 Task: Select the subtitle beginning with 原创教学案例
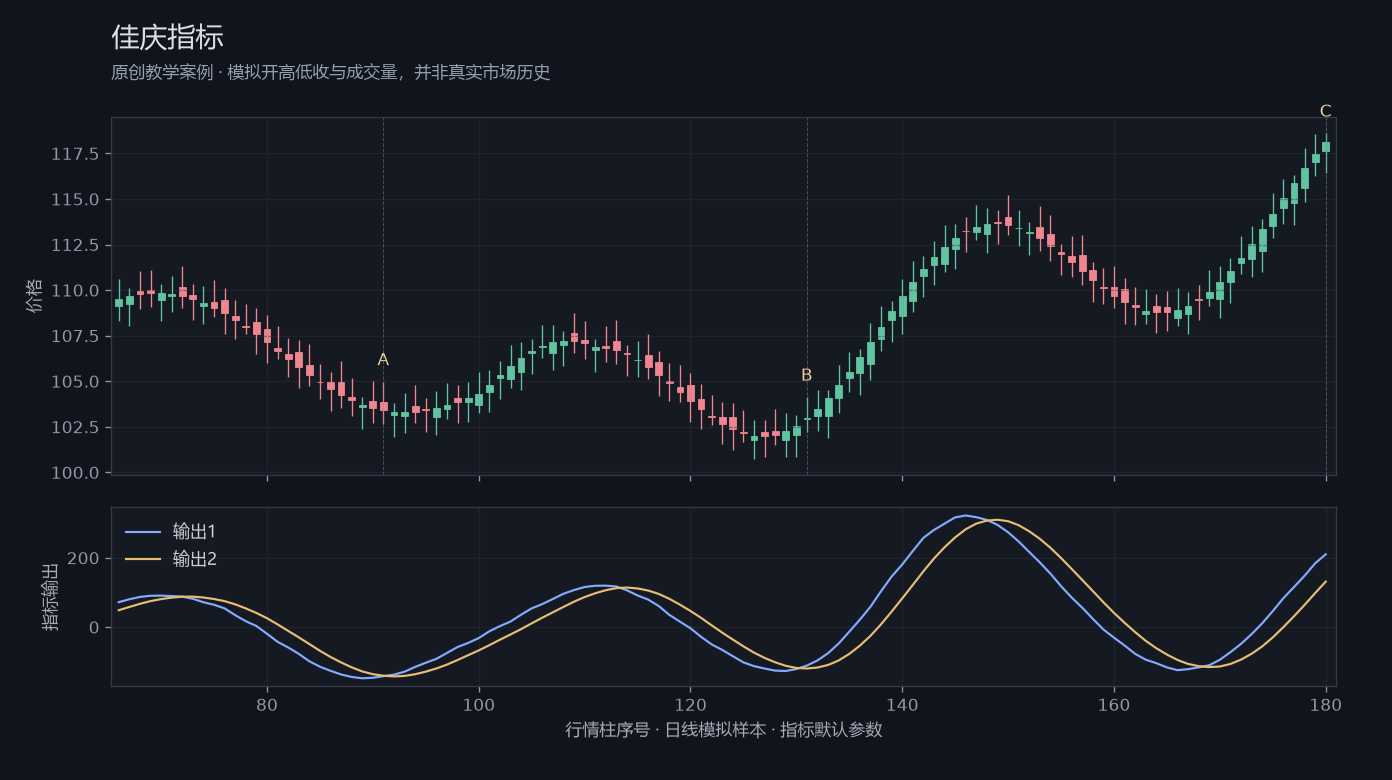(x=331, y=73)
